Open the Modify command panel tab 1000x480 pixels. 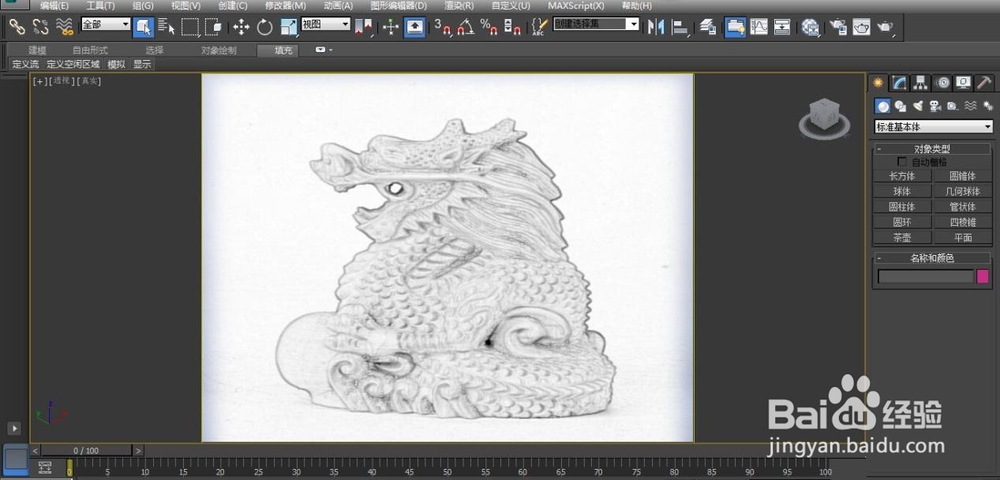[899, 83]
